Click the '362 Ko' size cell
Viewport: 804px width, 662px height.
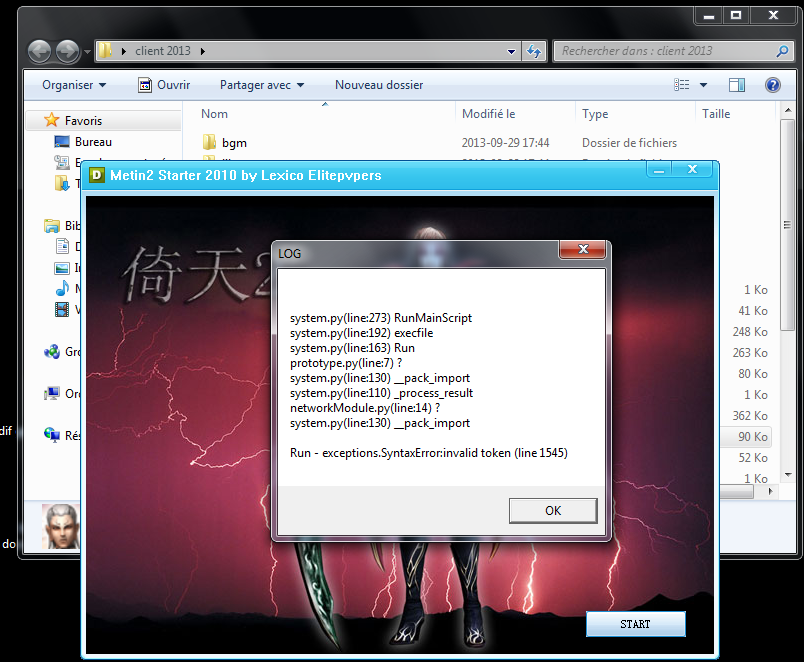pyautogui.click(x=750, y=416)
